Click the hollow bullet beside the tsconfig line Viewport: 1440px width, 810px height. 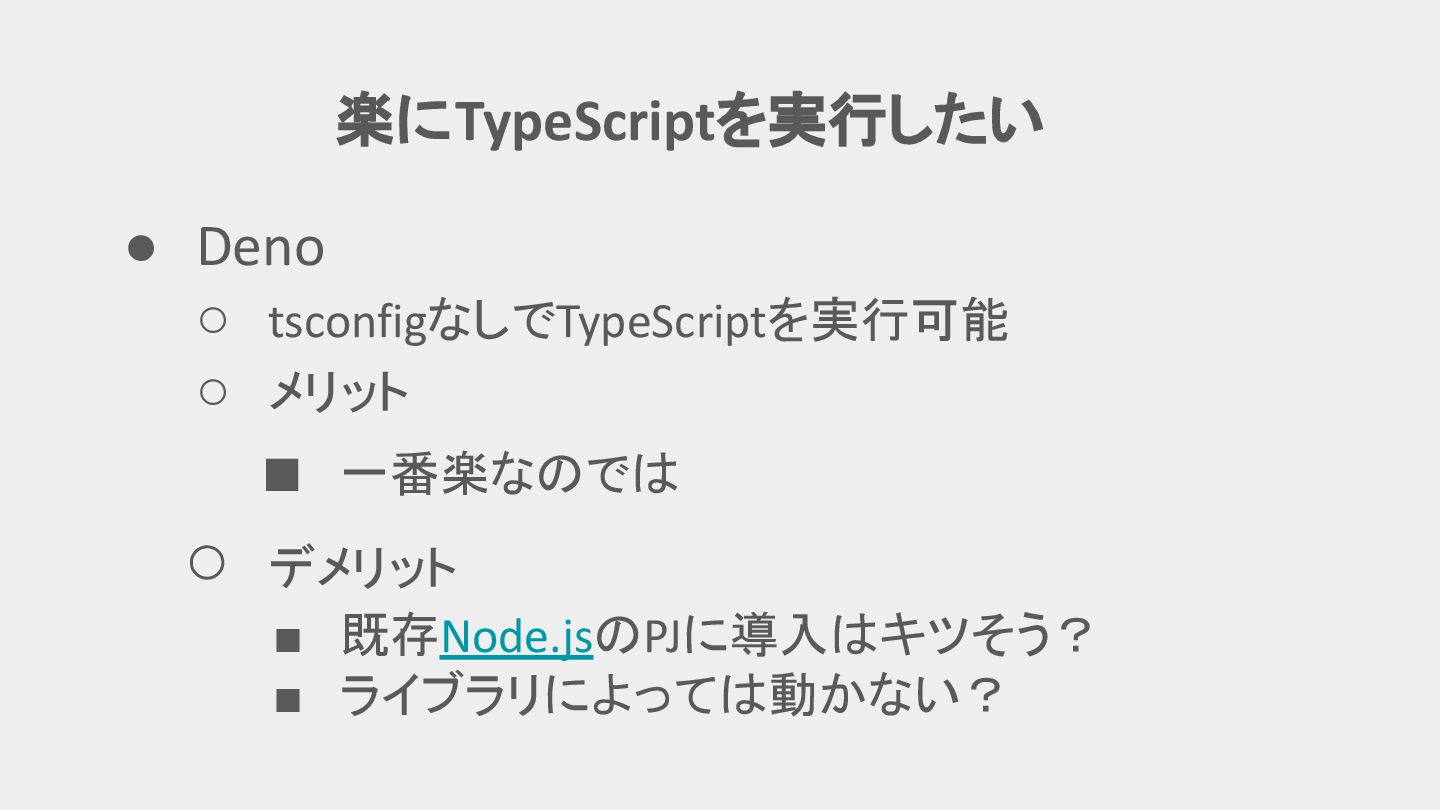coord(214,321)
